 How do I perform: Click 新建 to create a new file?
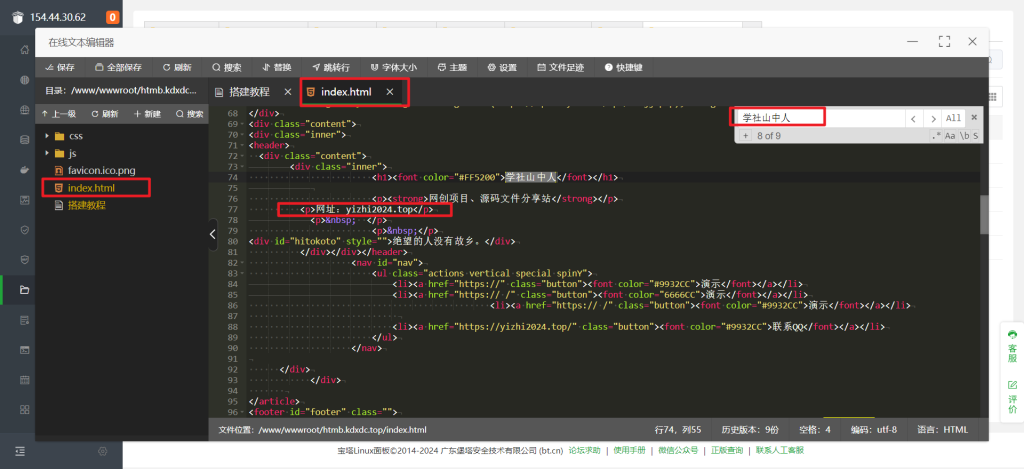147,114
